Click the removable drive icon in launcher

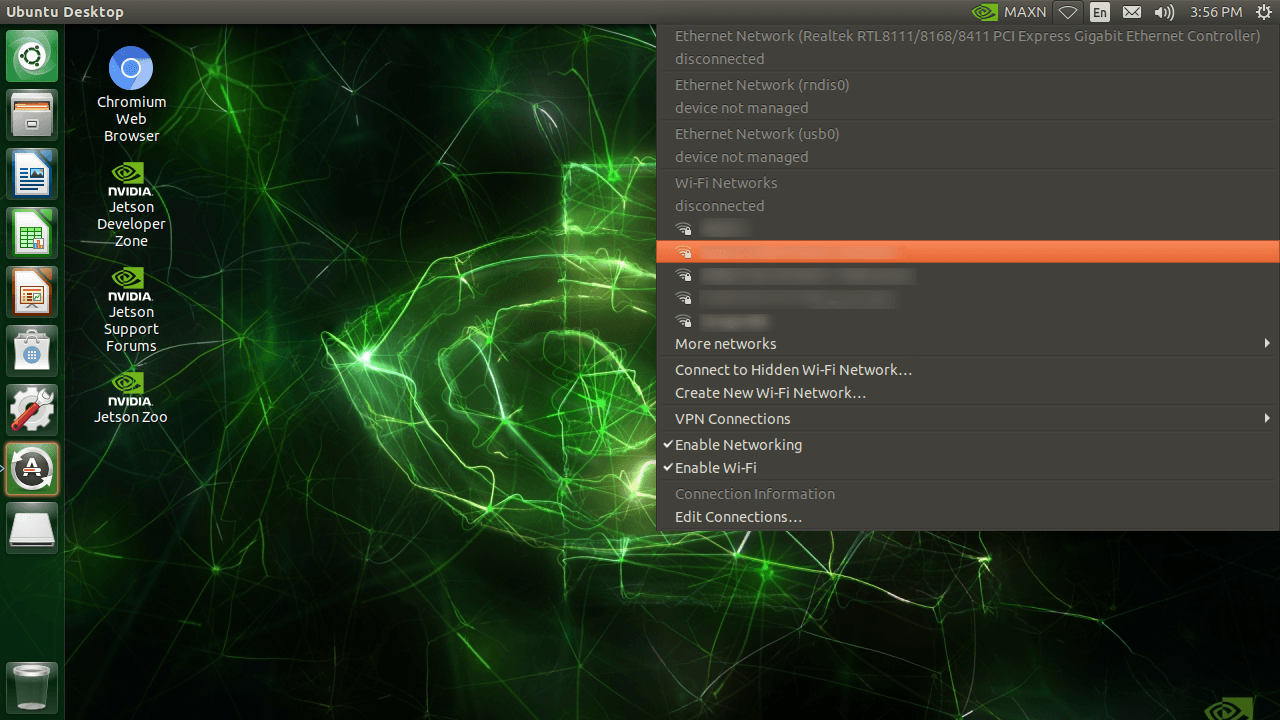pyautogui.click(x=32, y=528)
